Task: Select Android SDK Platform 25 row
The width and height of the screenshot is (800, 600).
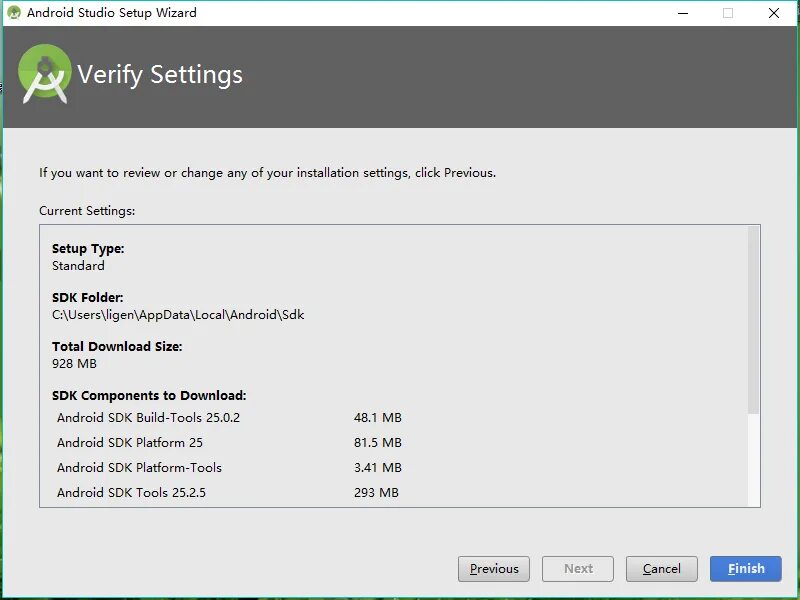Action: click(x=228, y=442)
